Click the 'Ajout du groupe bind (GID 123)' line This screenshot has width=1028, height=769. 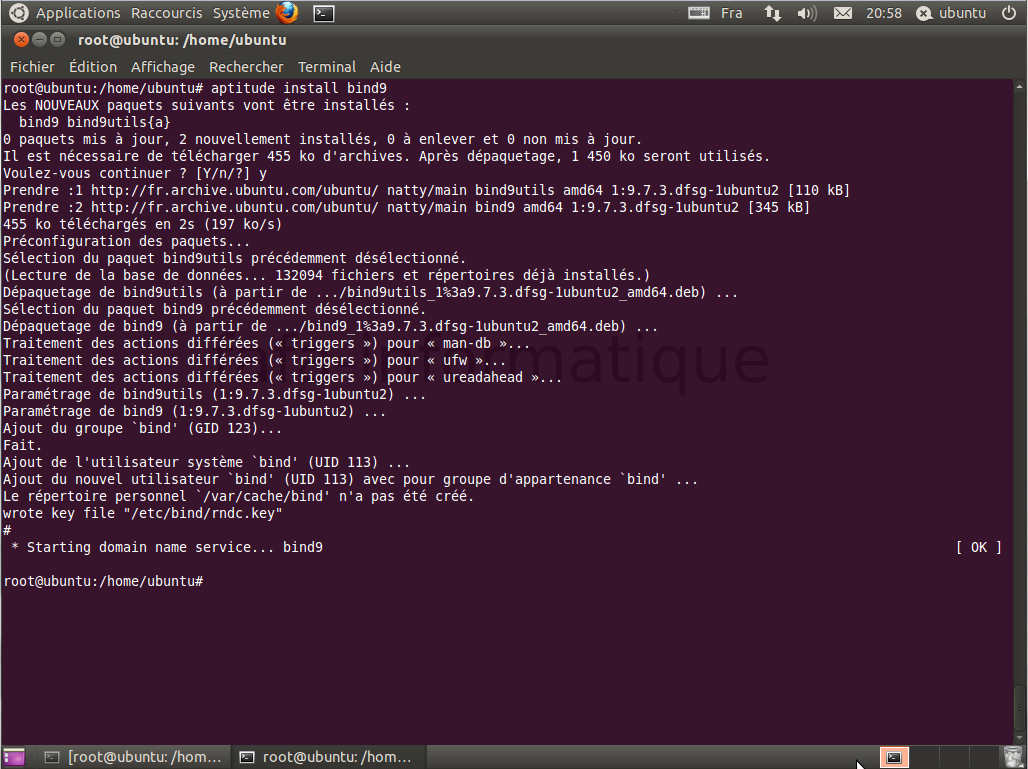click(x=143, y=428)
